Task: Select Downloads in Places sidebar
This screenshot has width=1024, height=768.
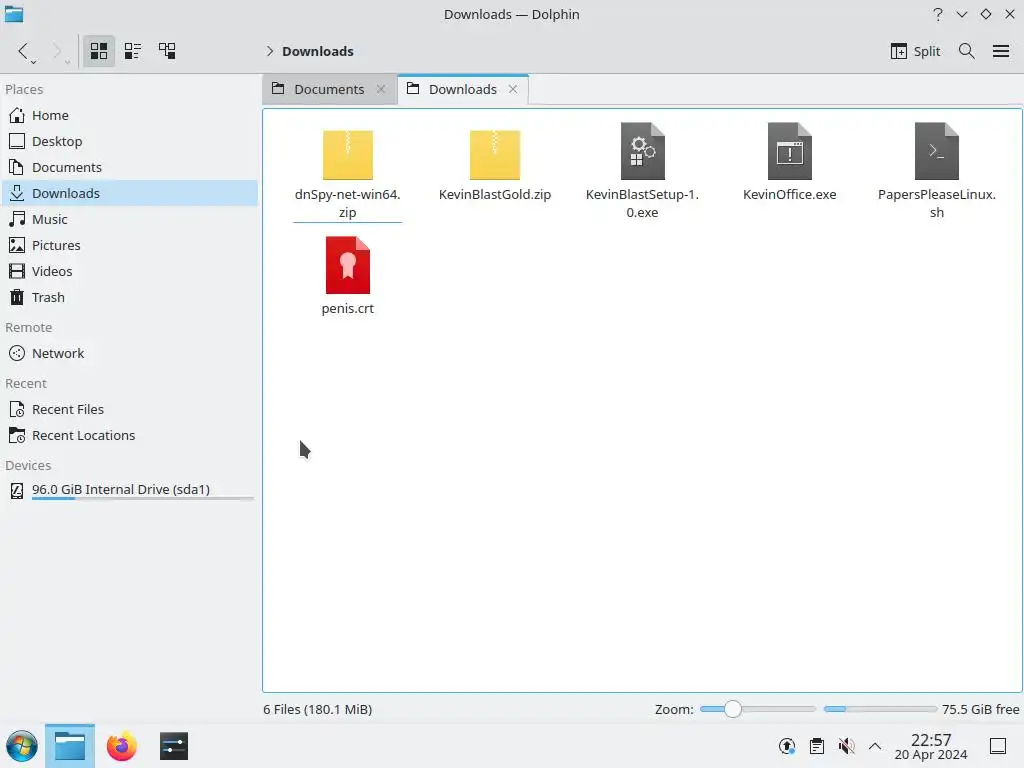Action: [129, 194]
